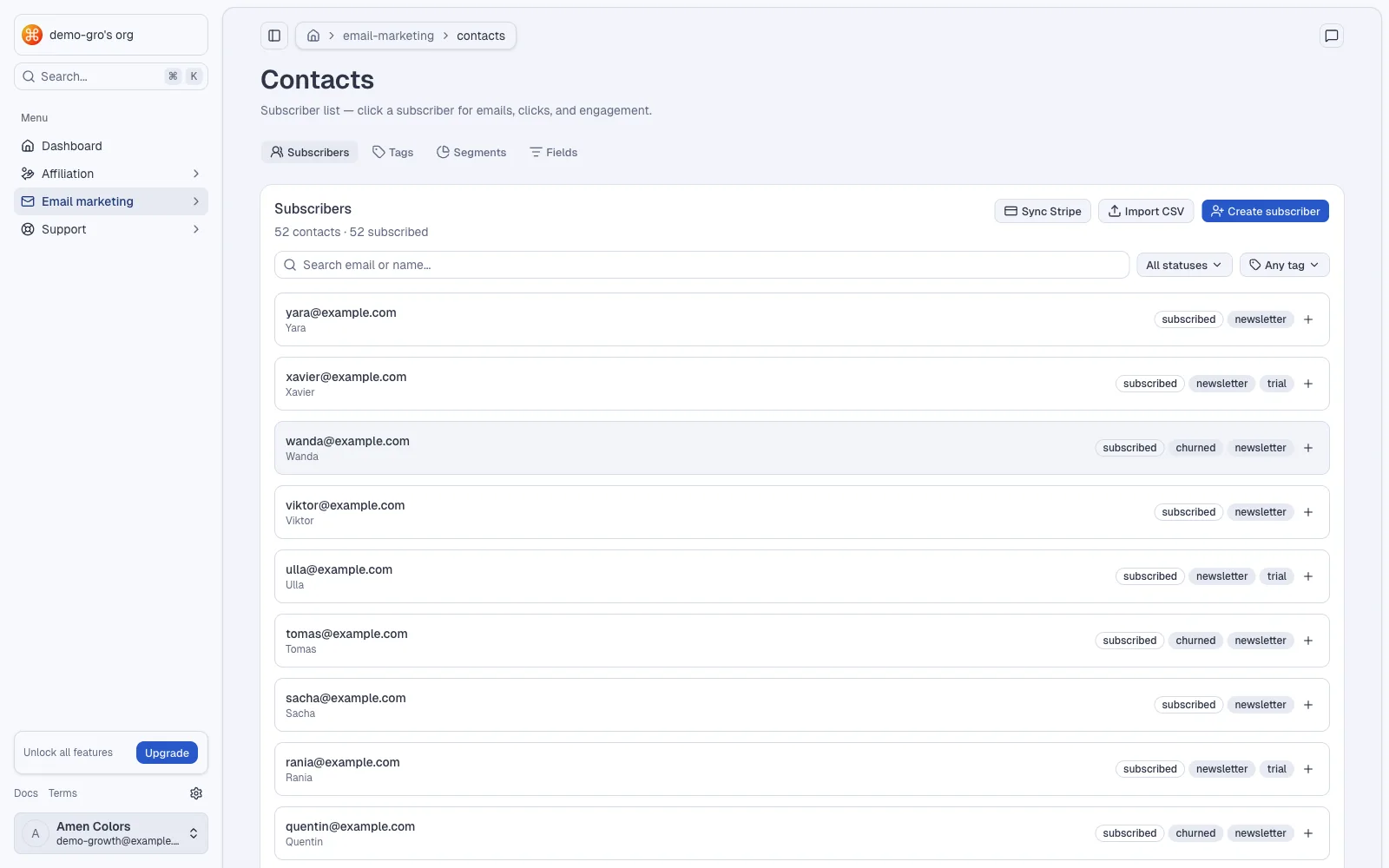Open subscriber tomas@example.com
The width and height of the screenshot is (1389, 868).
pos(802,641)
